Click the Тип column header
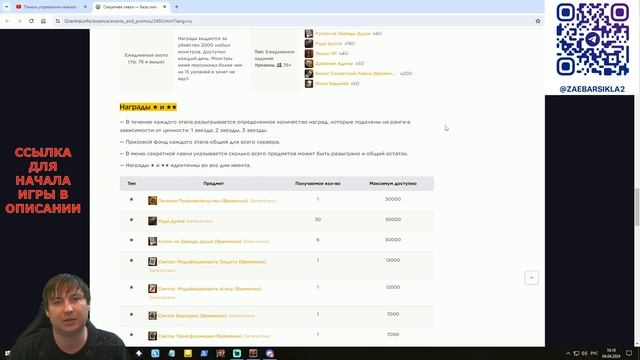 click(x=131, y=184)
